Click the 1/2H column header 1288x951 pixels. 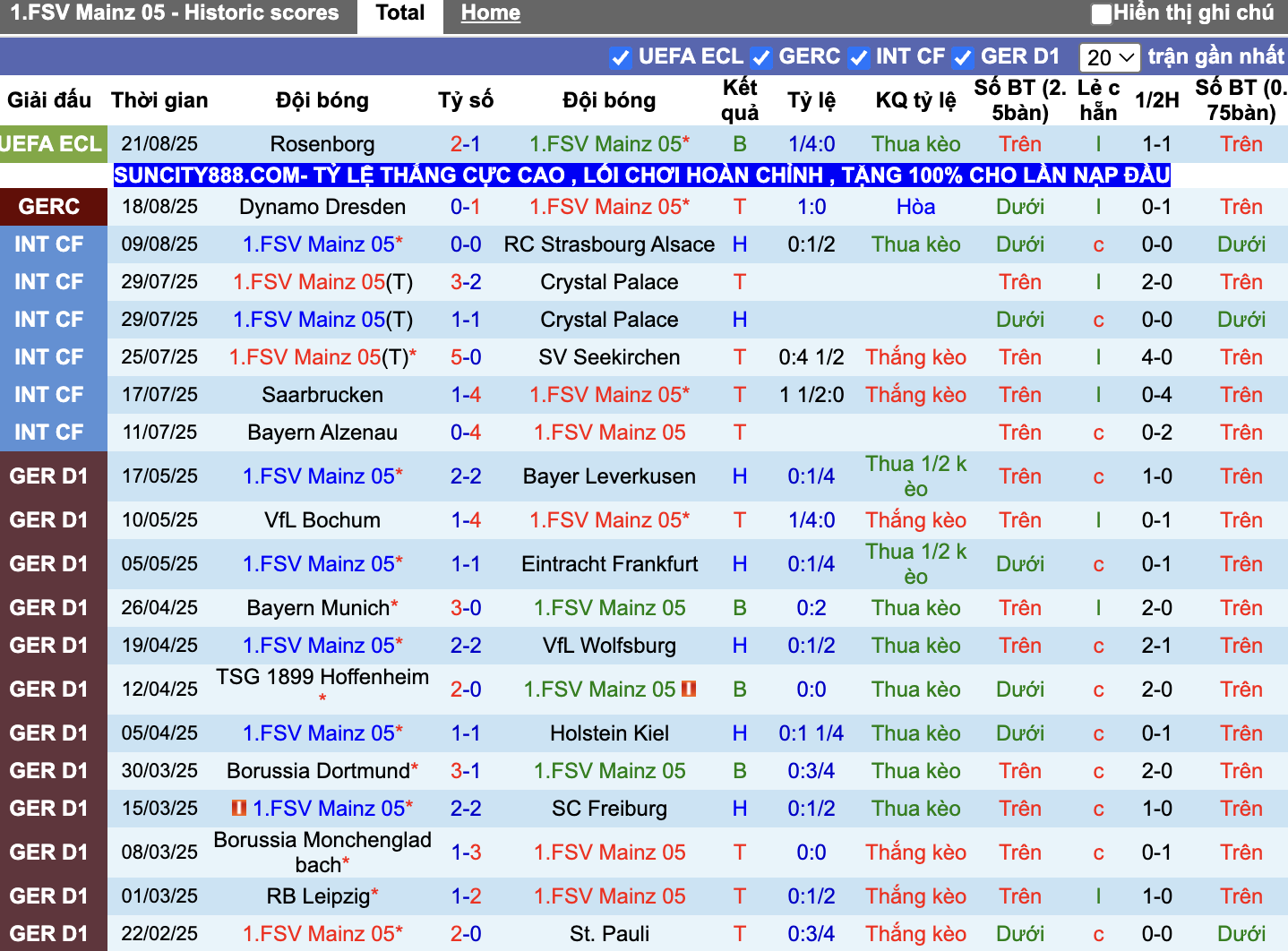tap(1156, 100)
